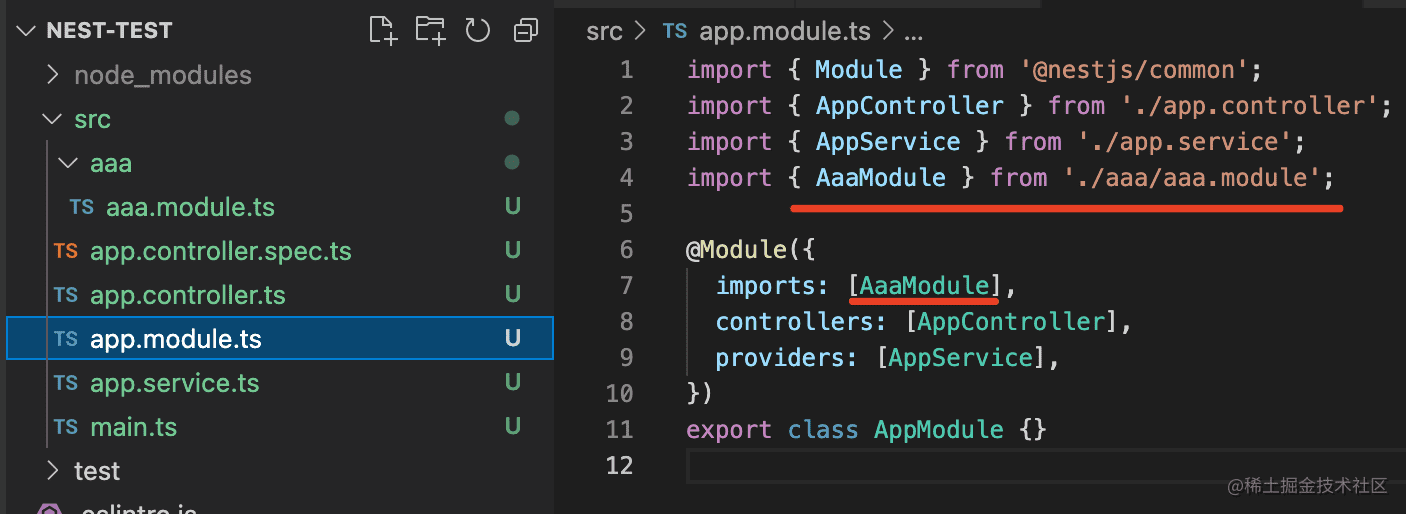Click TS icon beside aaa.module.ts
1406x514 pixels.
(82, 207)
